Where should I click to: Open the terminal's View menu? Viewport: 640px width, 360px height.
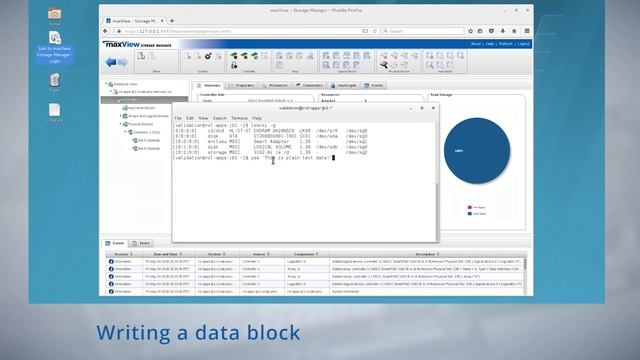[x=203, y=118]
